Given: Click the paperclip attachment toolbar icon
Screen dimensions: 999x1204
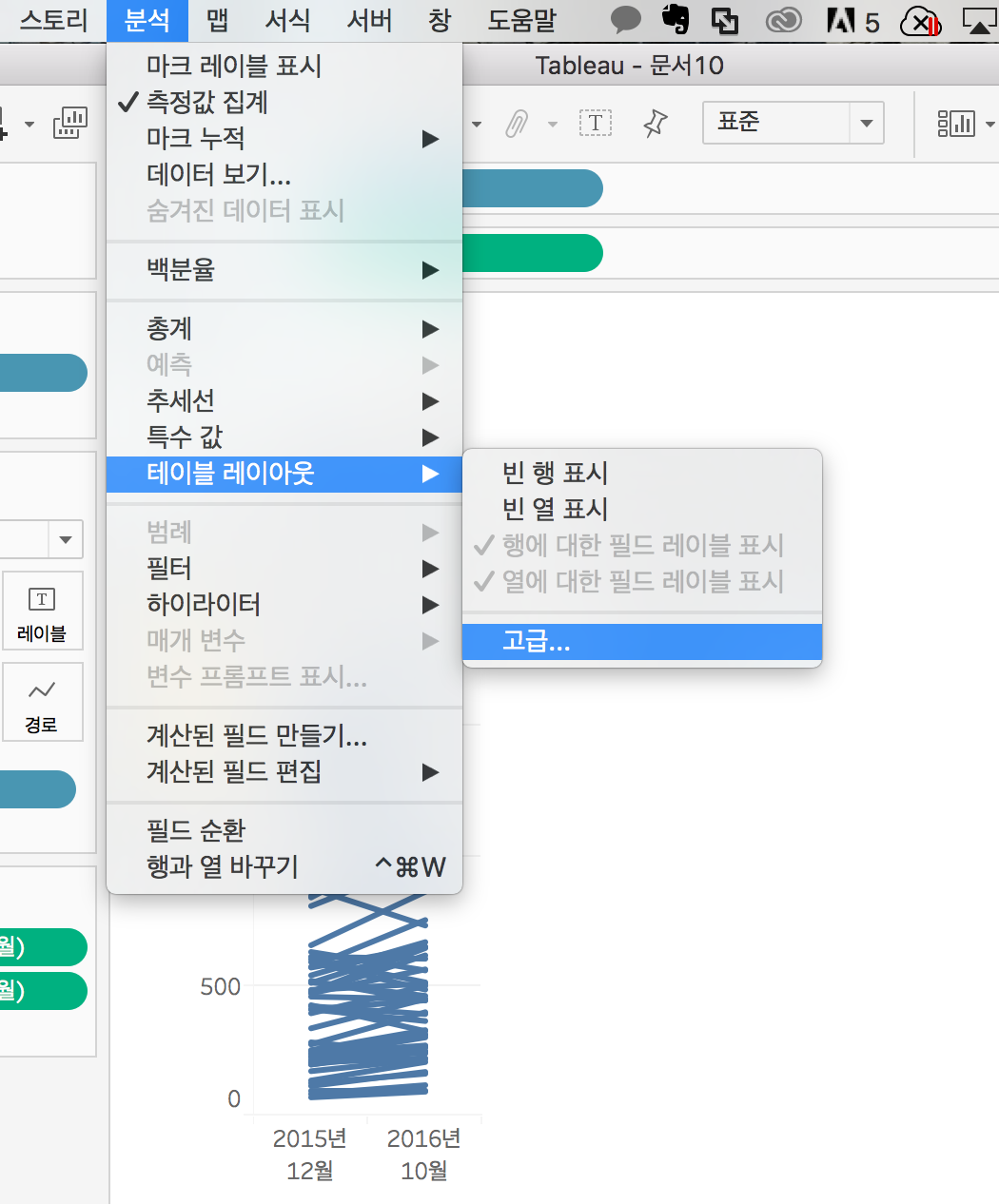Looking at the screenshot, I should [517, 124].
